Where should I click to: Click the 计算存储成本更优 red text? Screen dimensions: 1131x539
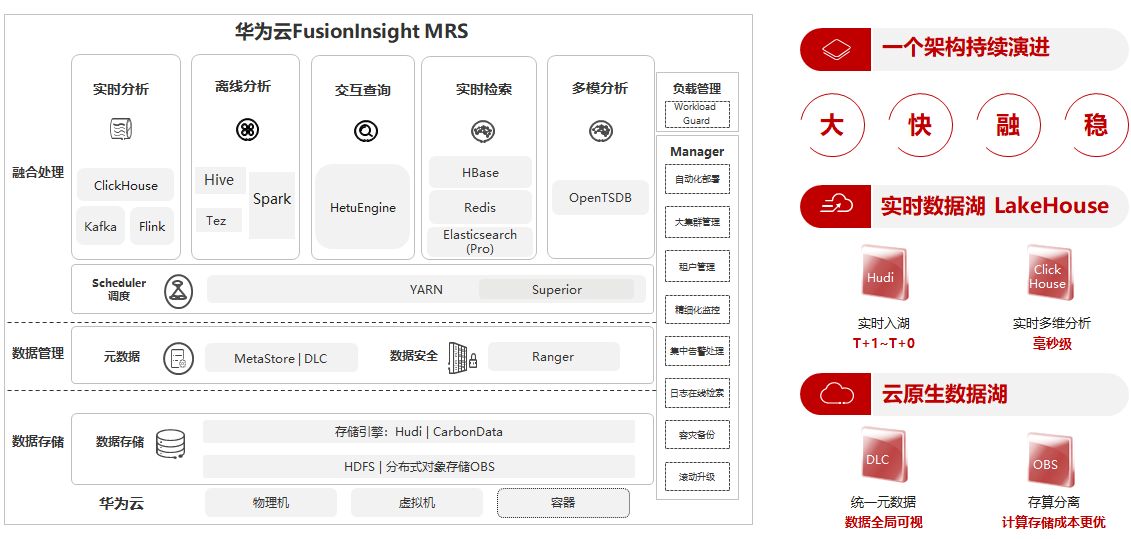tap(1054, 522)
